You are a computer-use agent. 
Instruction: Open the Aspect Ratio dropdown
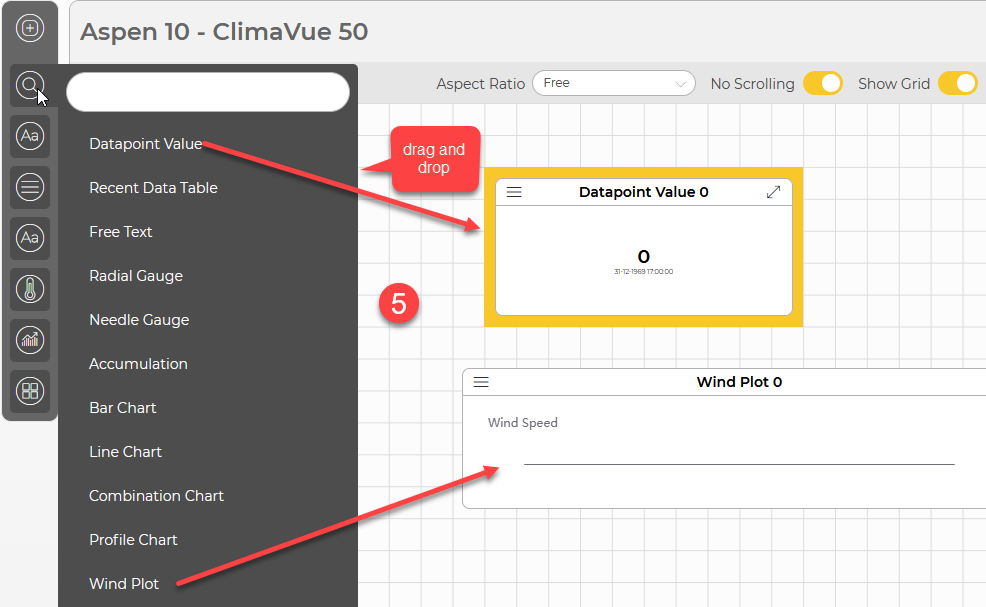point(614,83)
